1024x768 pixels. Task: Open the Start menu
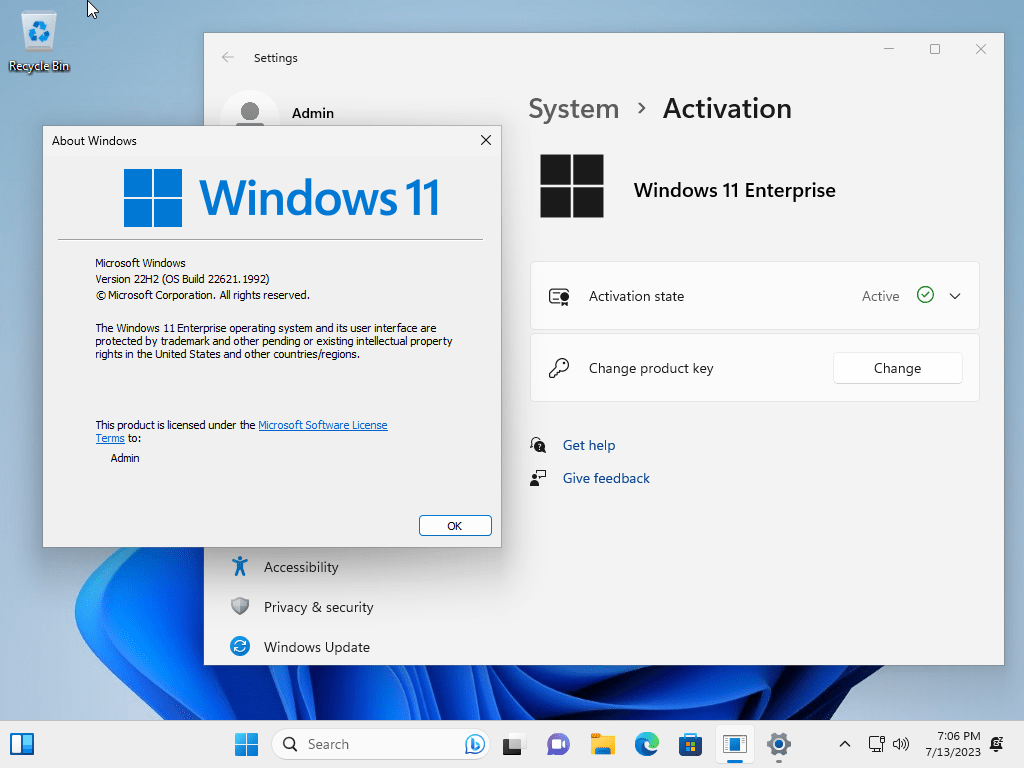click(246, 744)
